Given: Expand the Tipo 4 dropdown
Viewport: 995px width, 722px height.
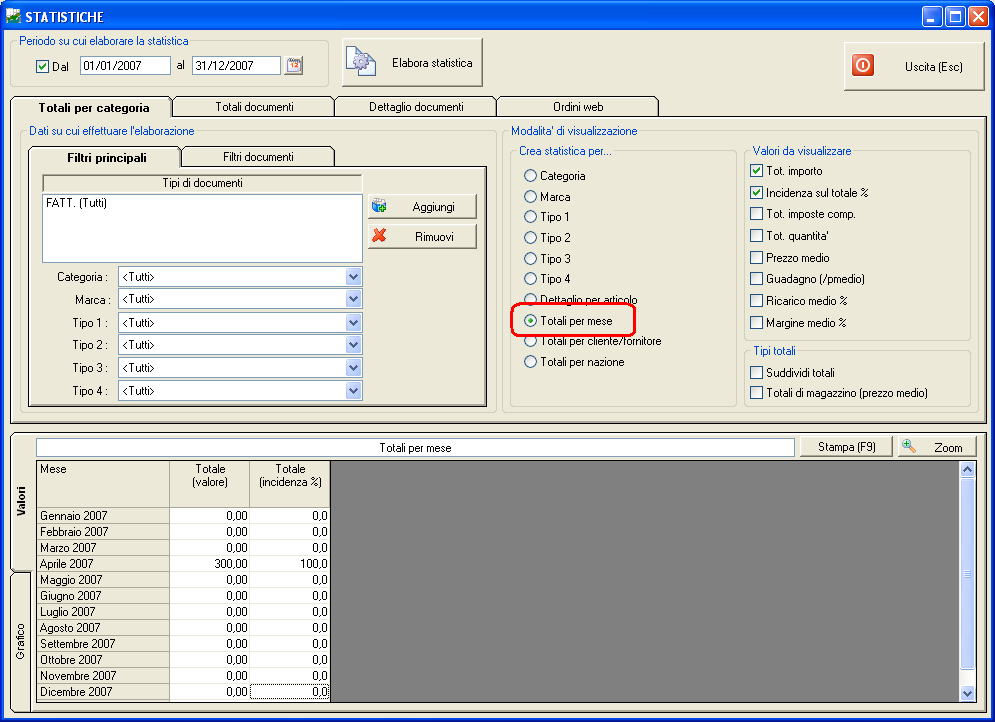Looking at the screenshot, I should click(x=352, y=391).
